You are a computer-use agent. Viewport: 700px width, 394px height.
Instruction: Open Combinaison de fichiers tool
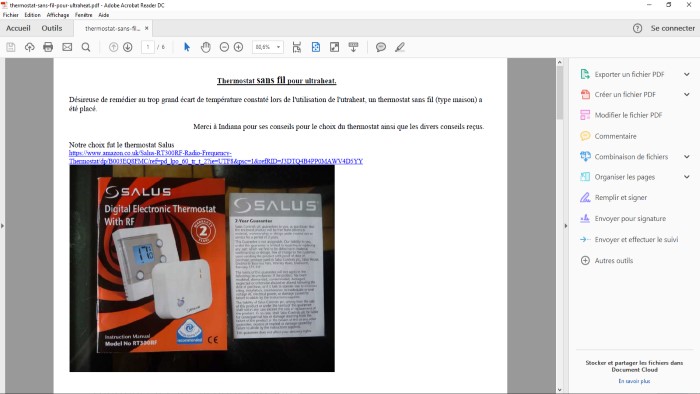pyautogui.click(x=631, y=157)
